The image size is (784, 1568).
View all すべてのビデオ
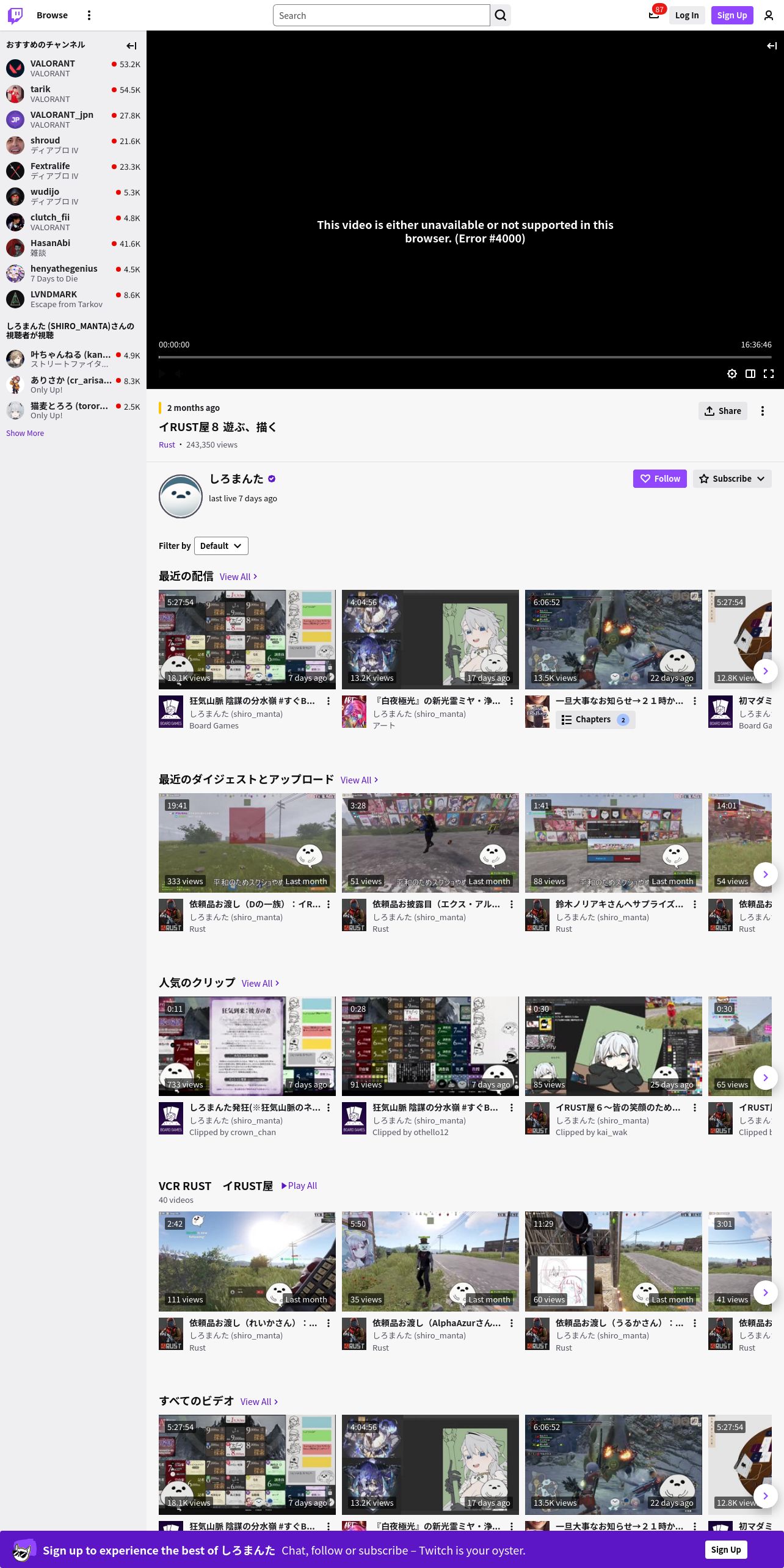259,1401
